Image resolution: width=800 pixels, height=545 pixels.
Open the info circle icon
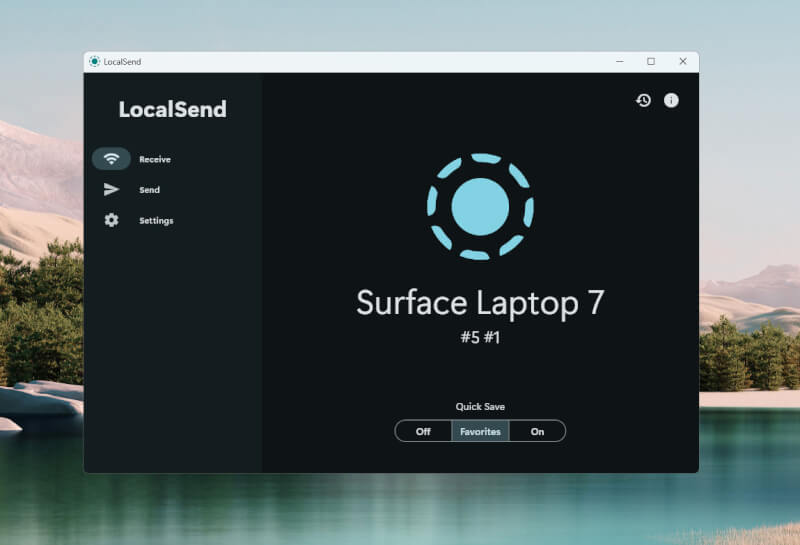coord(671,100)
